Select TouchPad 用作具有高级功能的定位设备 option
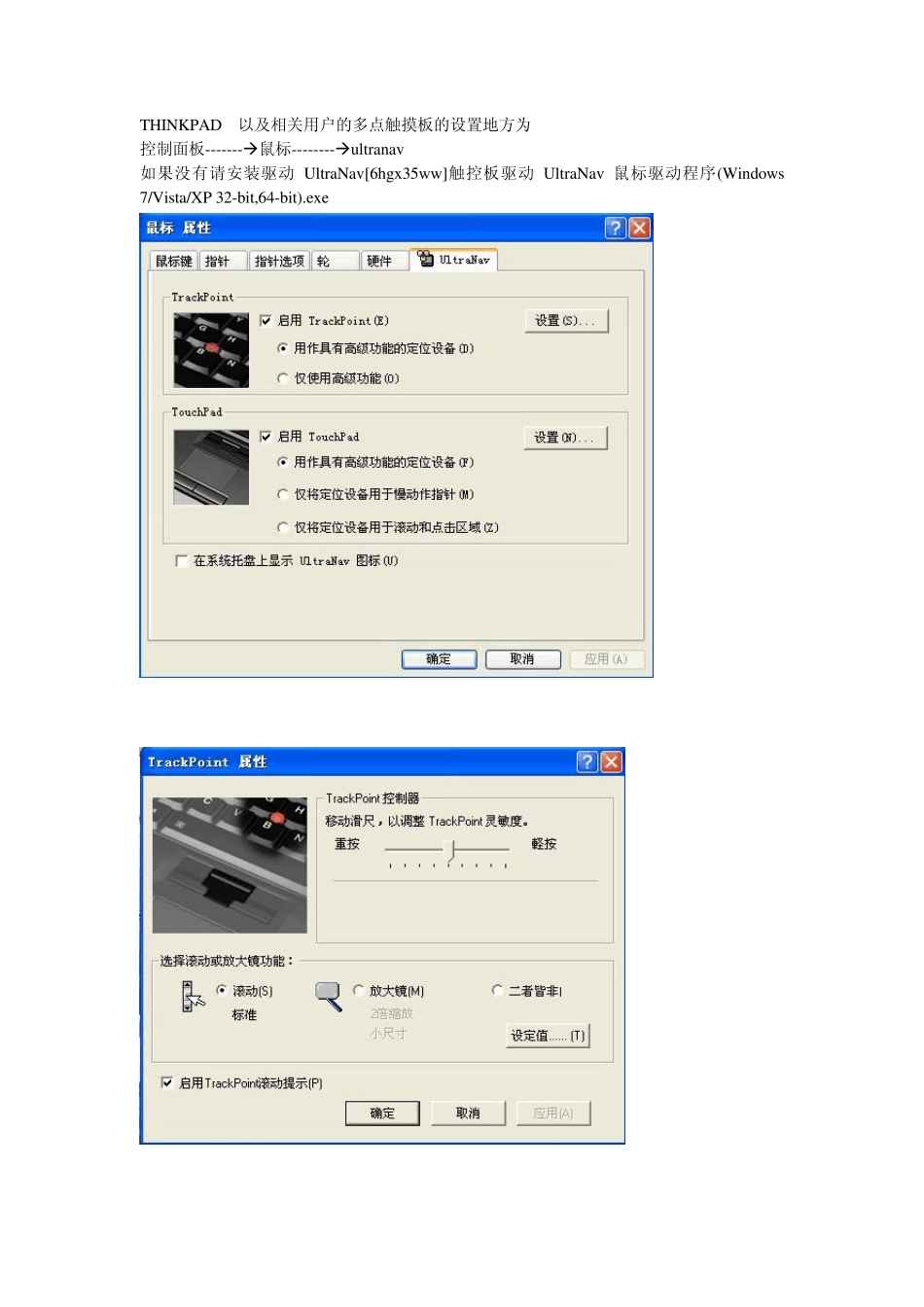 283,462
